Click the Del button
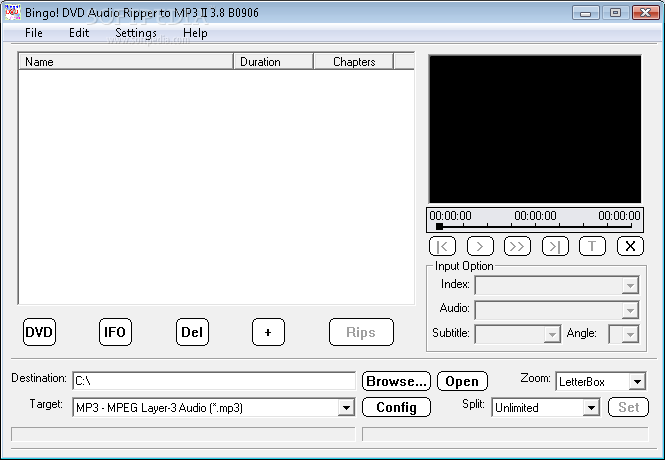665x460 pixels. coord(192,332)
